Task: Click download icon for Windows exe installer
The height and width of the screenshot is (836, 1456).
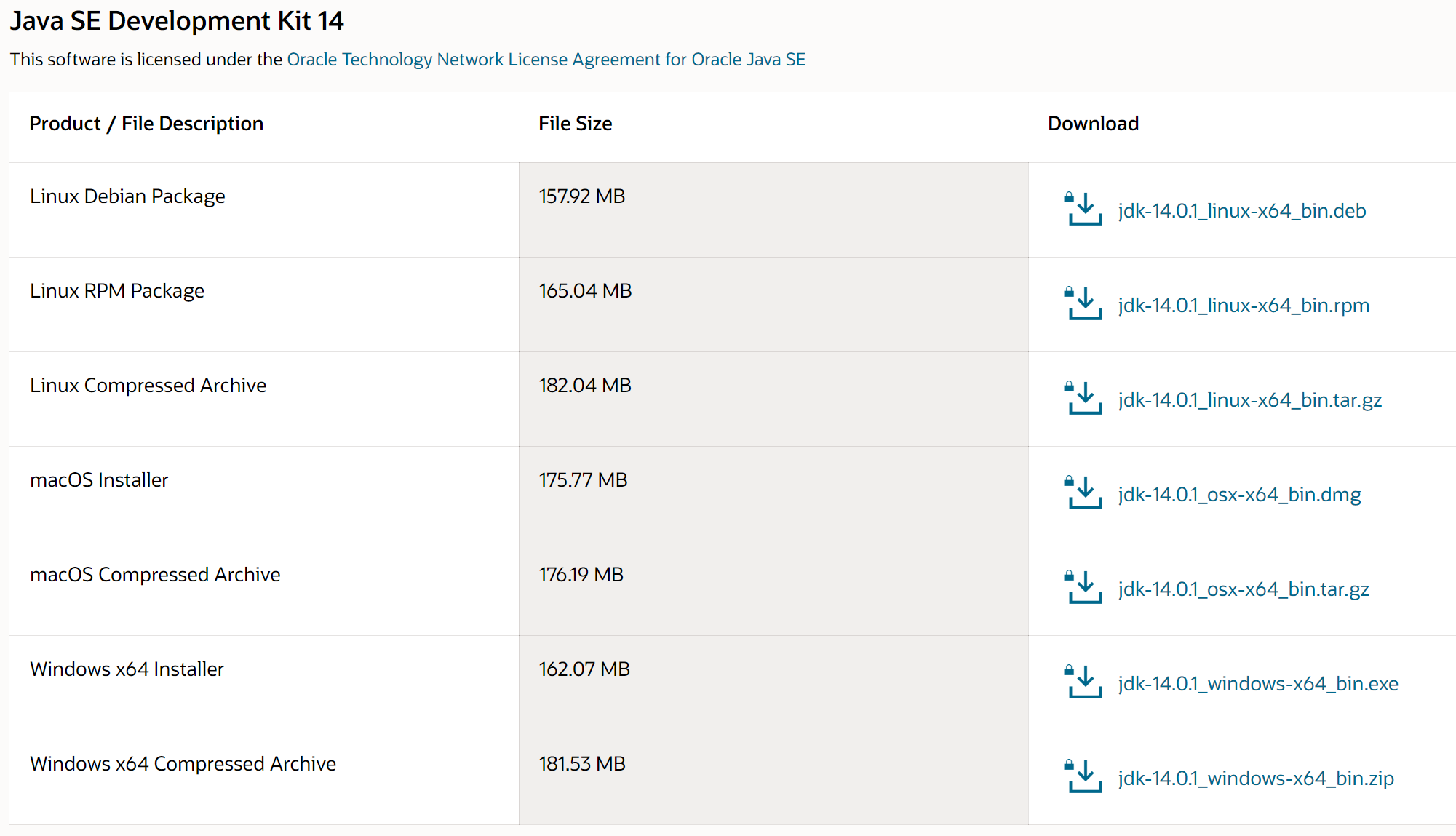Action: click(x=1083, y=682)
